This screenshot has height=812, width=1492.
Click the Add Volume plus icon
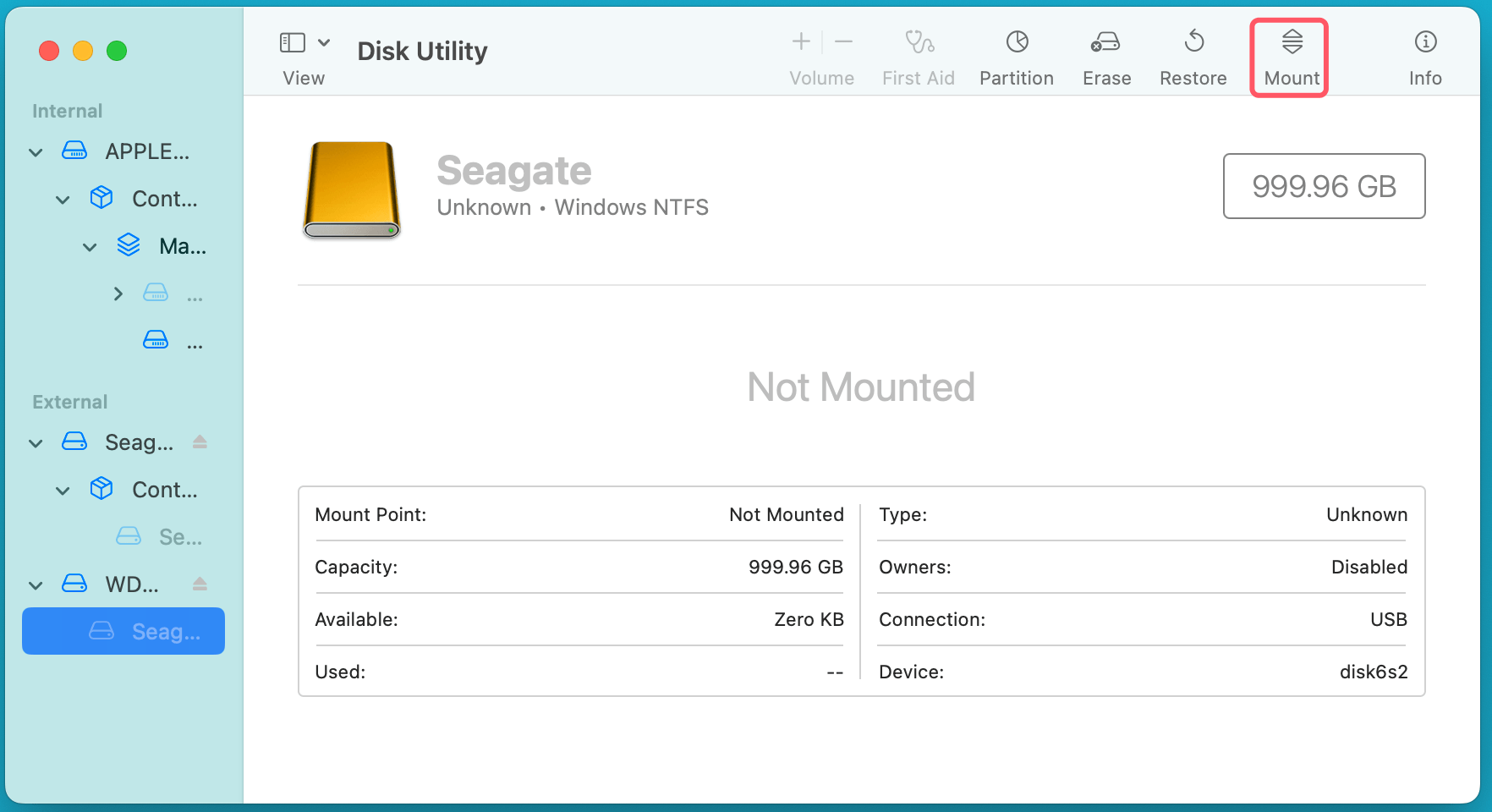800,41
